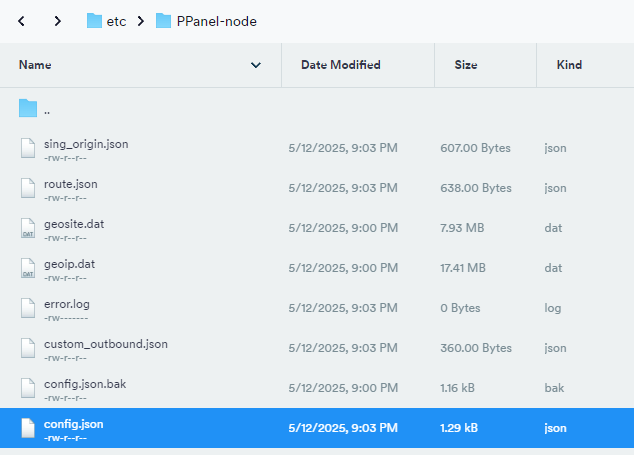Screen dimensions: 634x455
Task: Click the geoip.dat file icon
Action: [28, 268]
